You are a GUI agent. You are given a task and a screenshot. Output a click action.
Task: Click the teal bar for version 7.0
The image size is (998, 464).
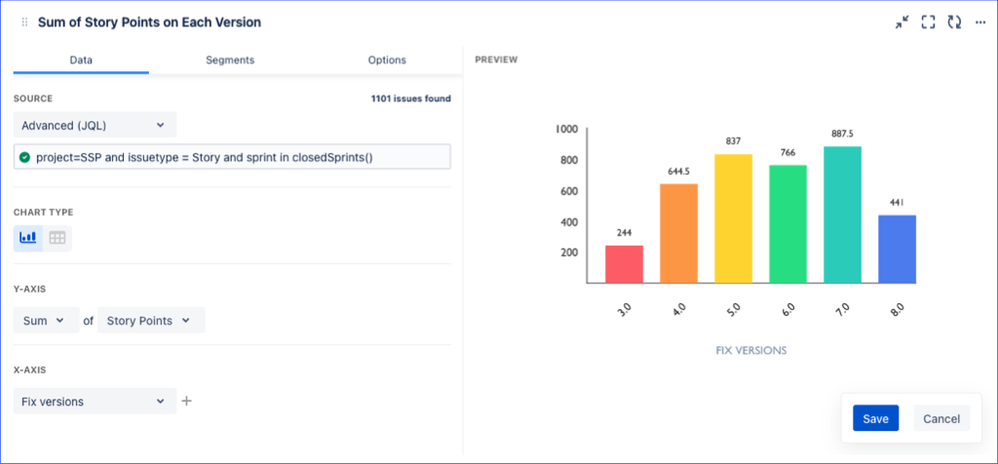pyautogui.click(x=843, y=214)
